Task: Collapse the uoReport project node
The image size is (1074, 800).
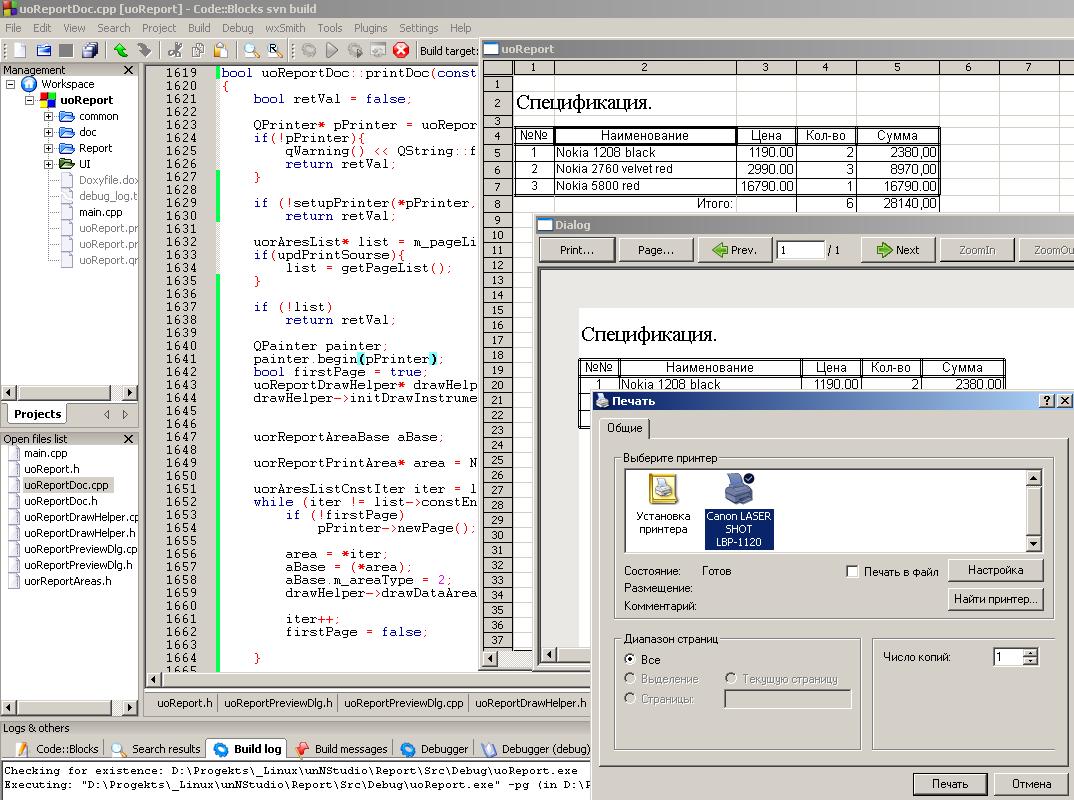Action: (30, 101)
